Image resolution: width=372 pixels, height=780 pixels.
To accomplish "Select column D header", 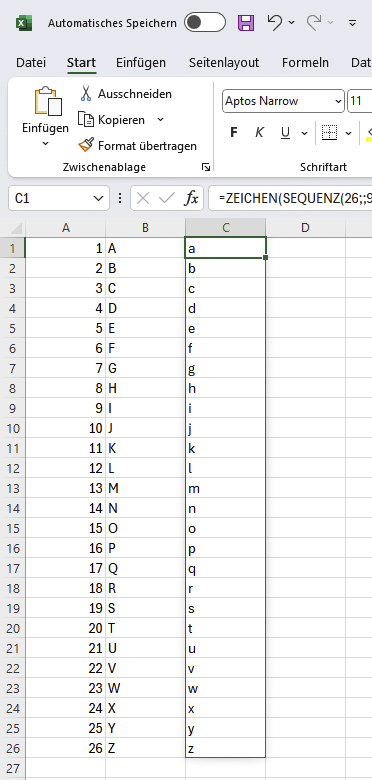I will tap(305, 228).
